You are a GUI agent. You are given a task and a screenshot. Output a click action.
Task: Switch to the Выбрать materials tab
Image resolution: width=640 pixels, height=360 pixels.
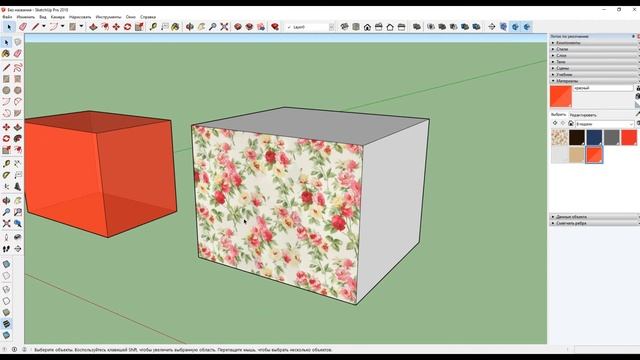coord(558,115)
